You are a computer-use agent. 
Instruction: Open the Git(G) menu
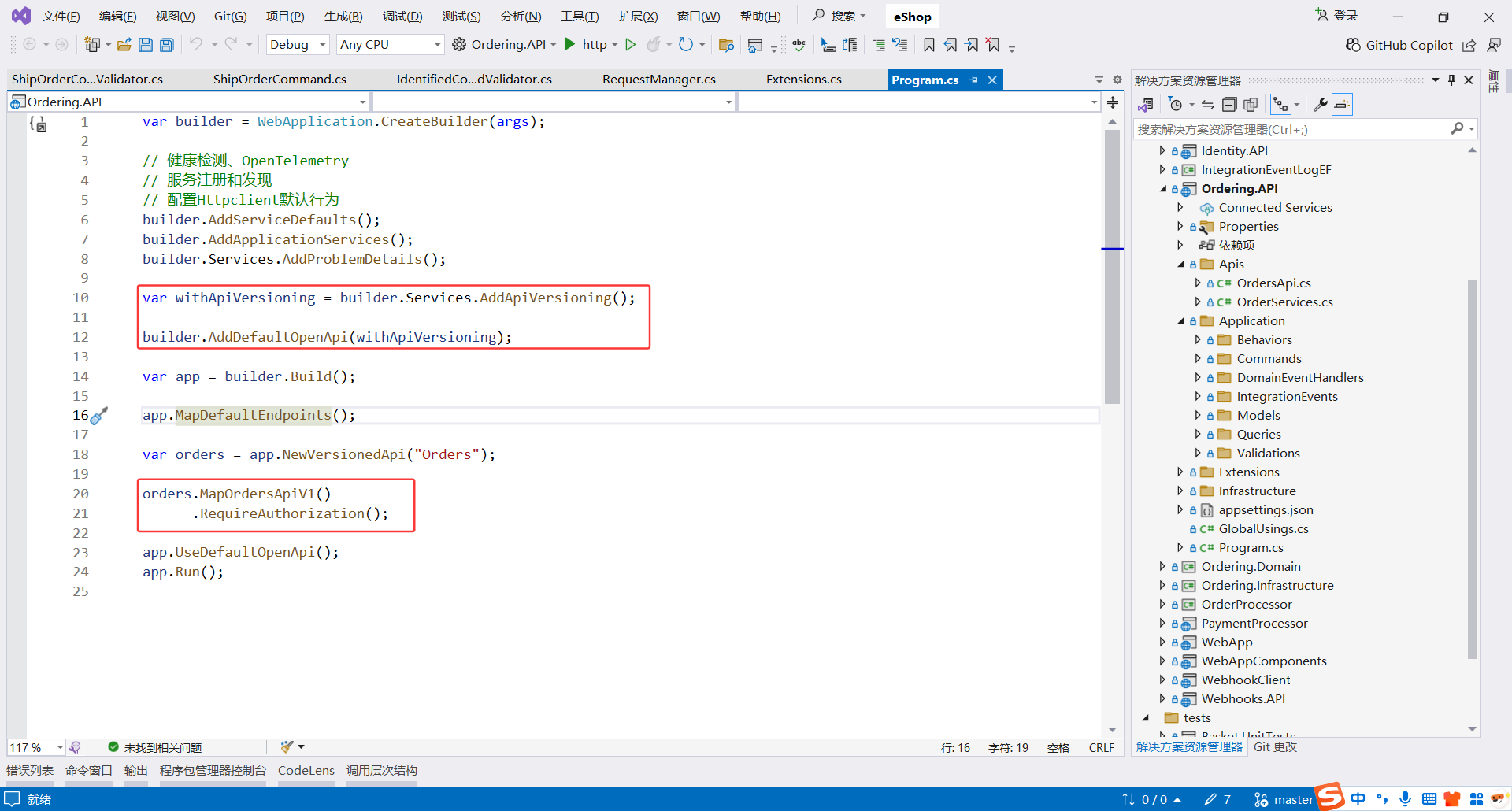[230, 17]
